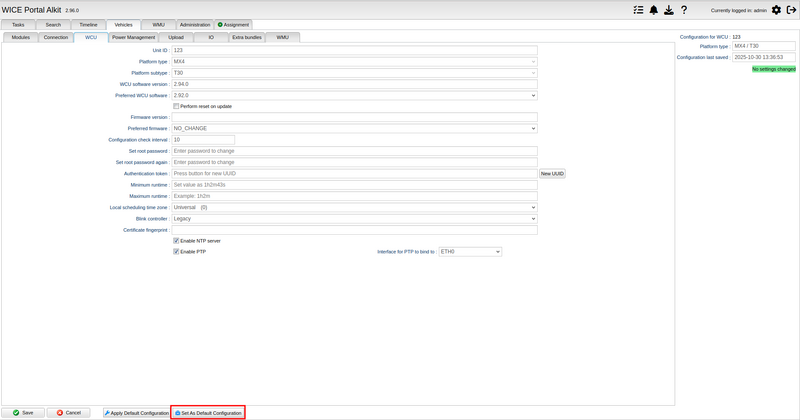
Task: Click the Cancel button
Action: [68, 413]
